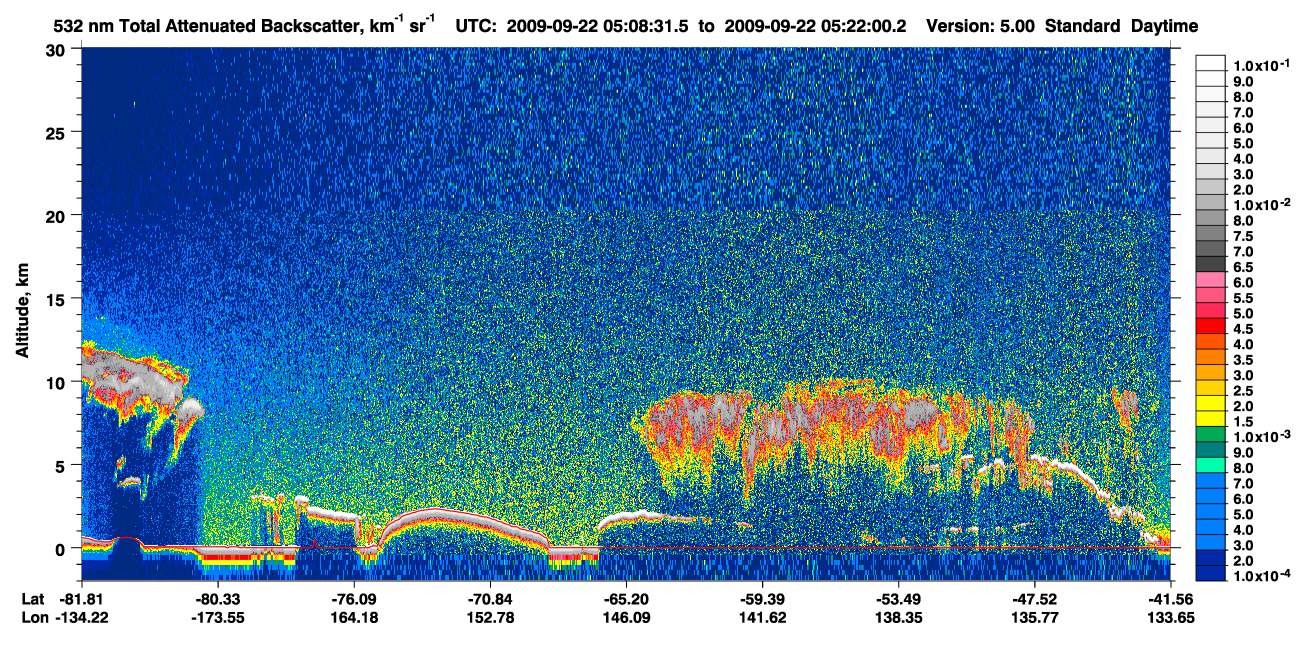Click latitude value '-53.49'

tap(898, 599)
